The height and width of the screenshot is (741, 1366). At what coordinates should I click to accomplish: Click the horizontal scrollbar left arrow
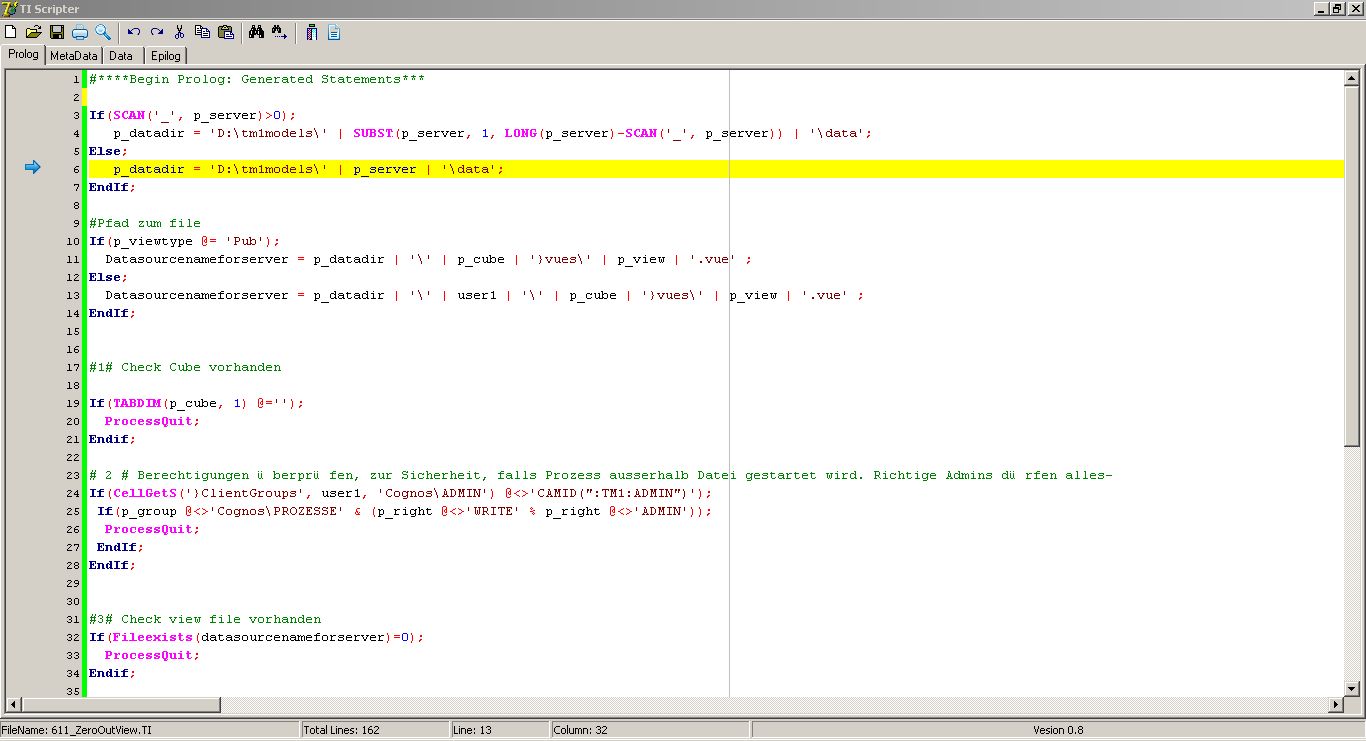pos(14,705)
